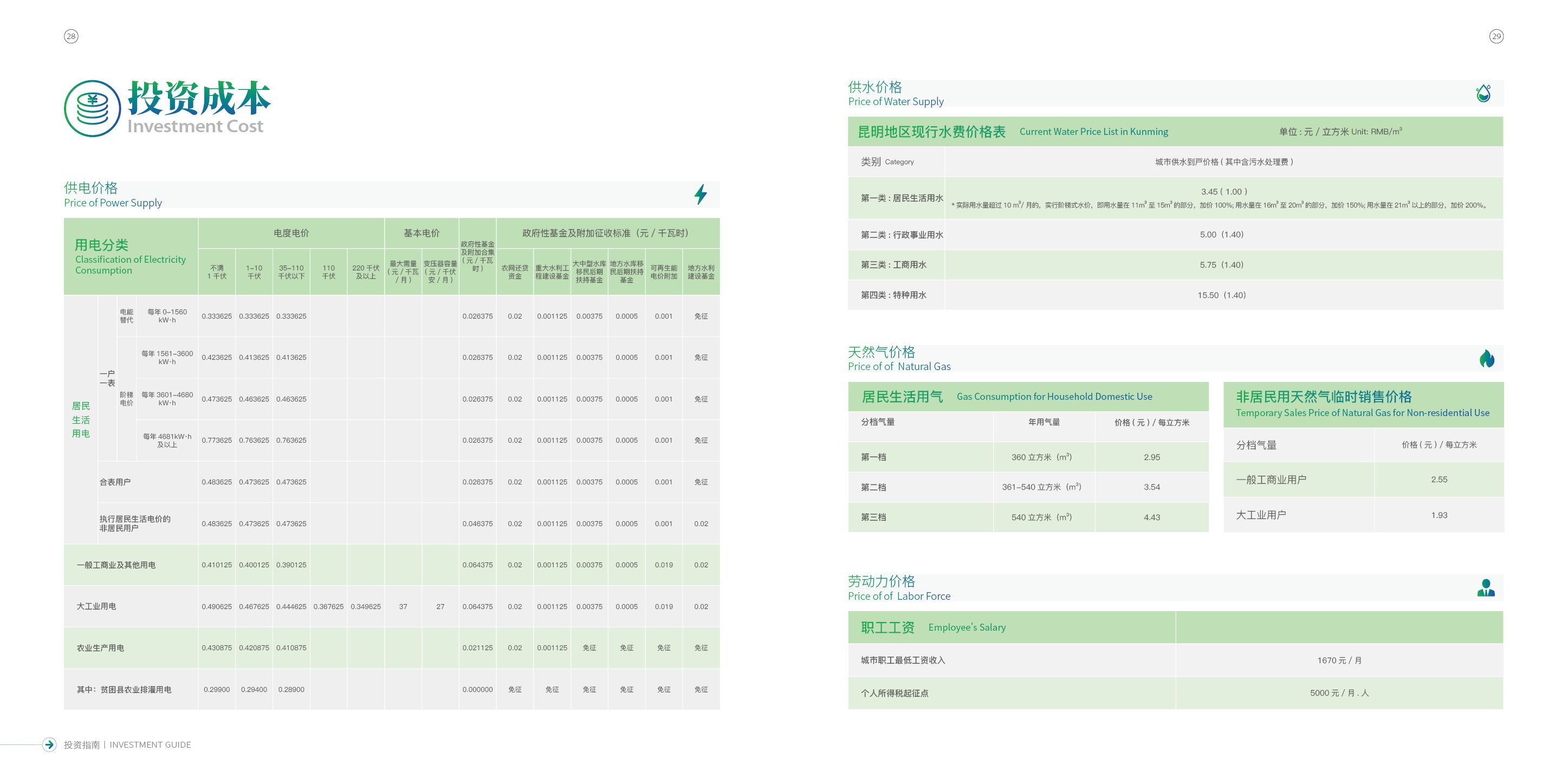Select the Employee's Salary table title
The width and height of the screenshot is (1568, 784).
click(967, 627)
